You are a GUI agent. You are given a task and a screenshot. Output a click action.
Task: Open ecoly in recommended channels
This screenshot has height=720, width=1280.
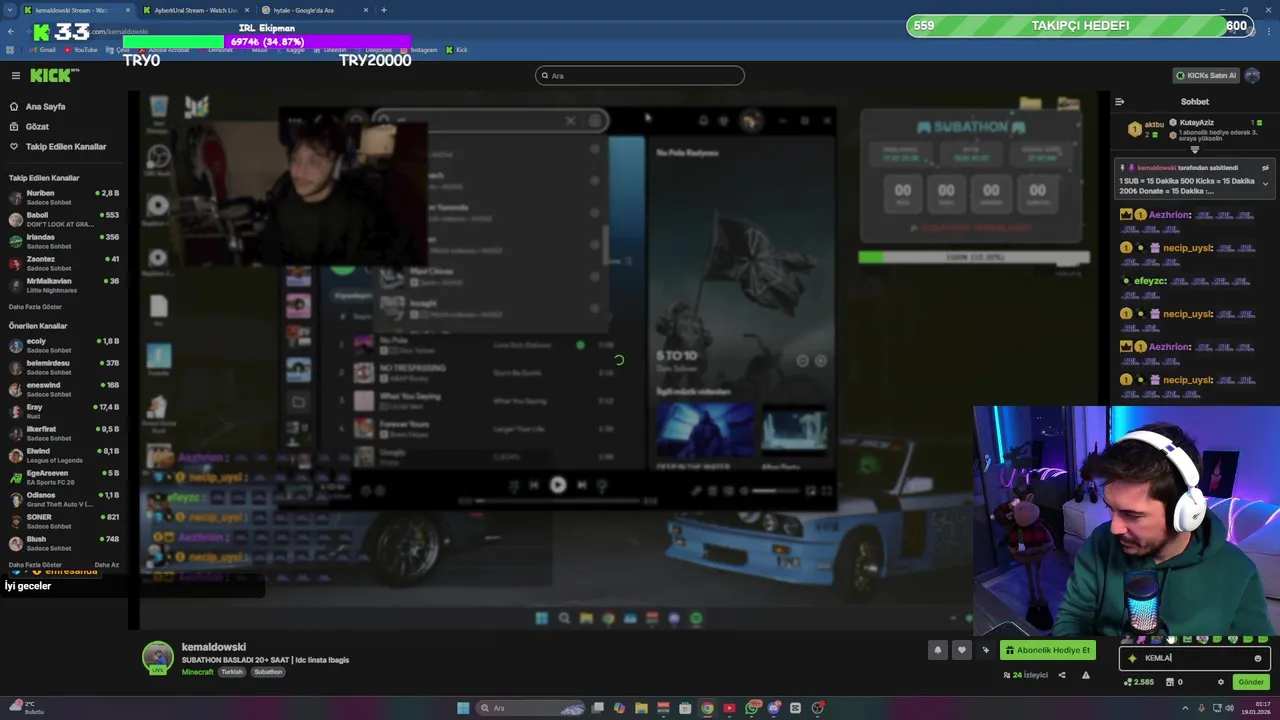(x=63, y=346)
